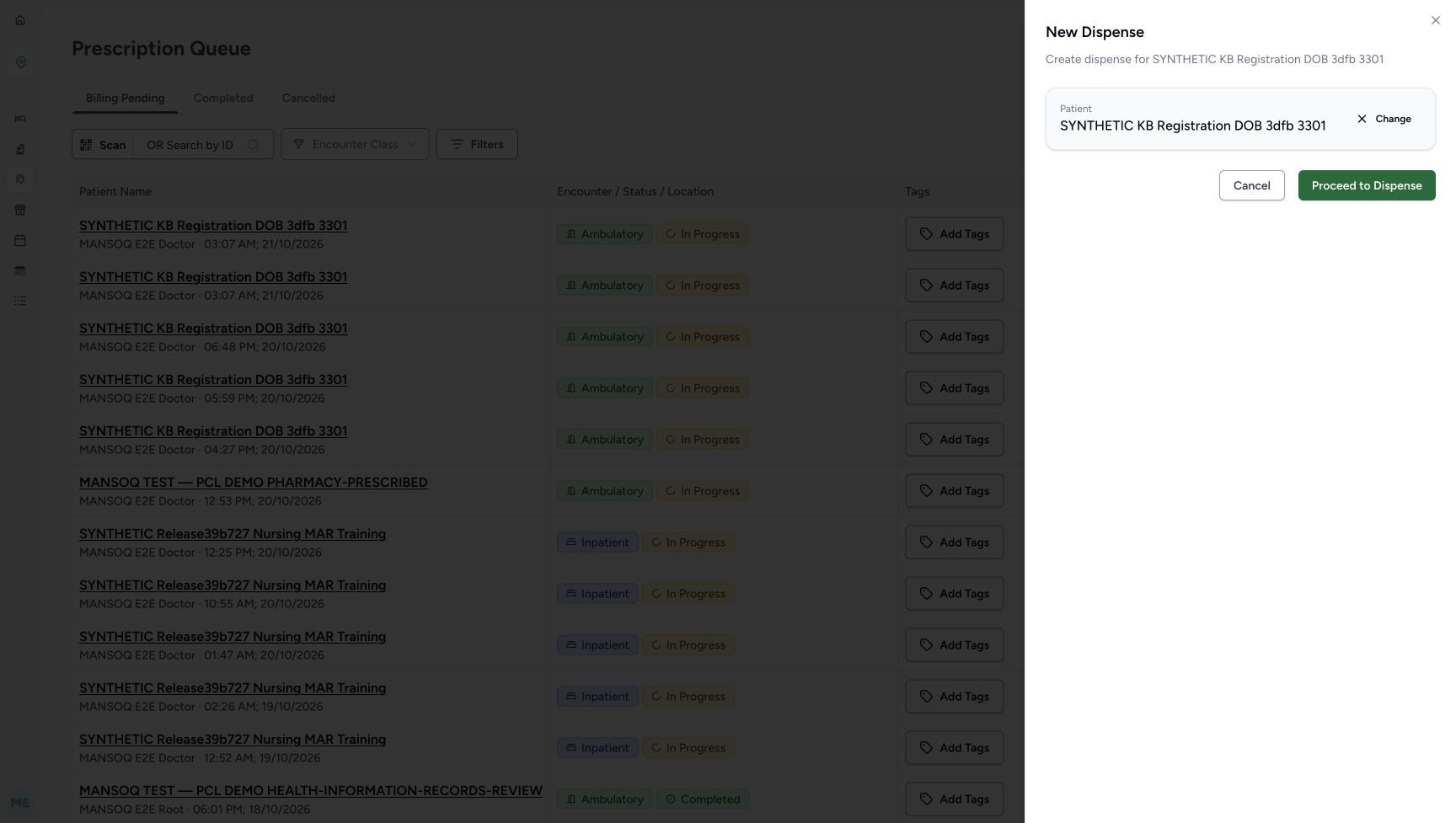Click Ambulatory badge in the 04:27 PM row
Screen dimensions: 1456x823
coord(604,440)
